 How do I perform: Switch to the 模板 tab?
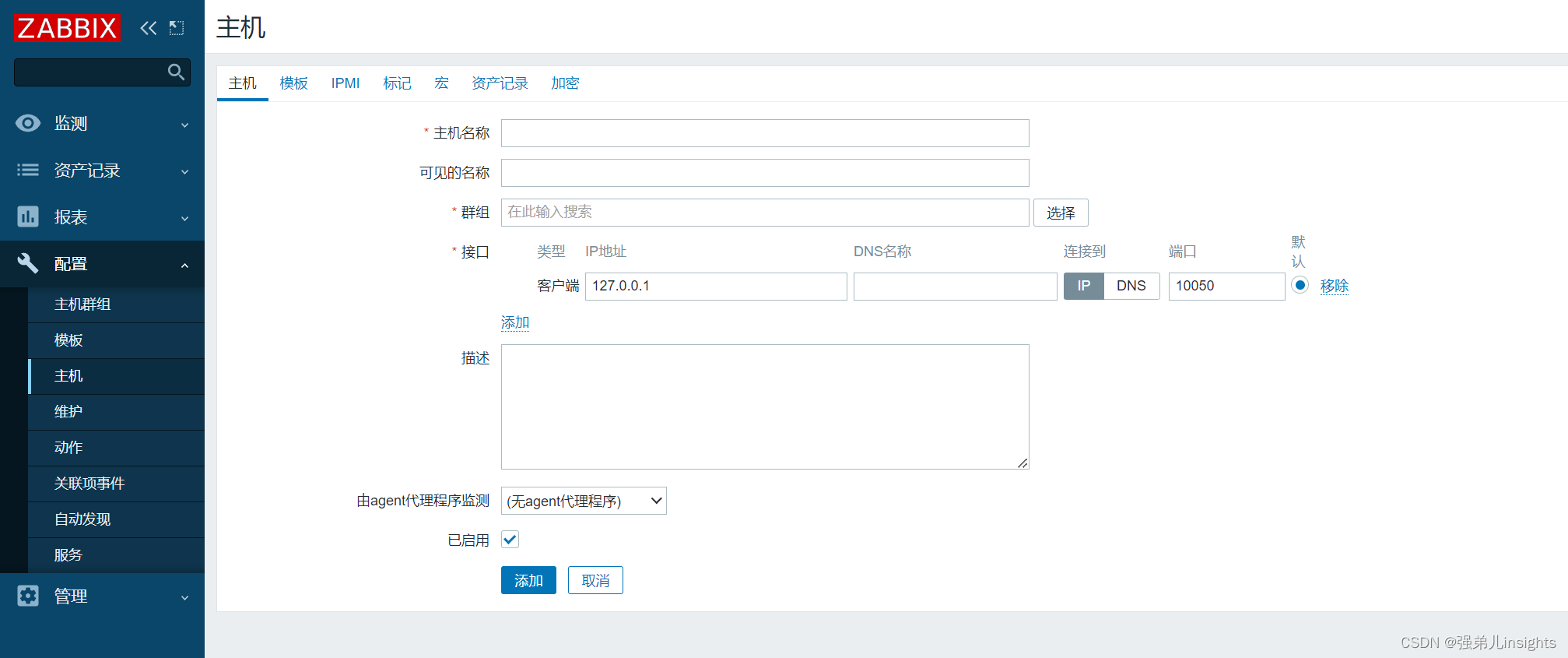tap(294, 83)
